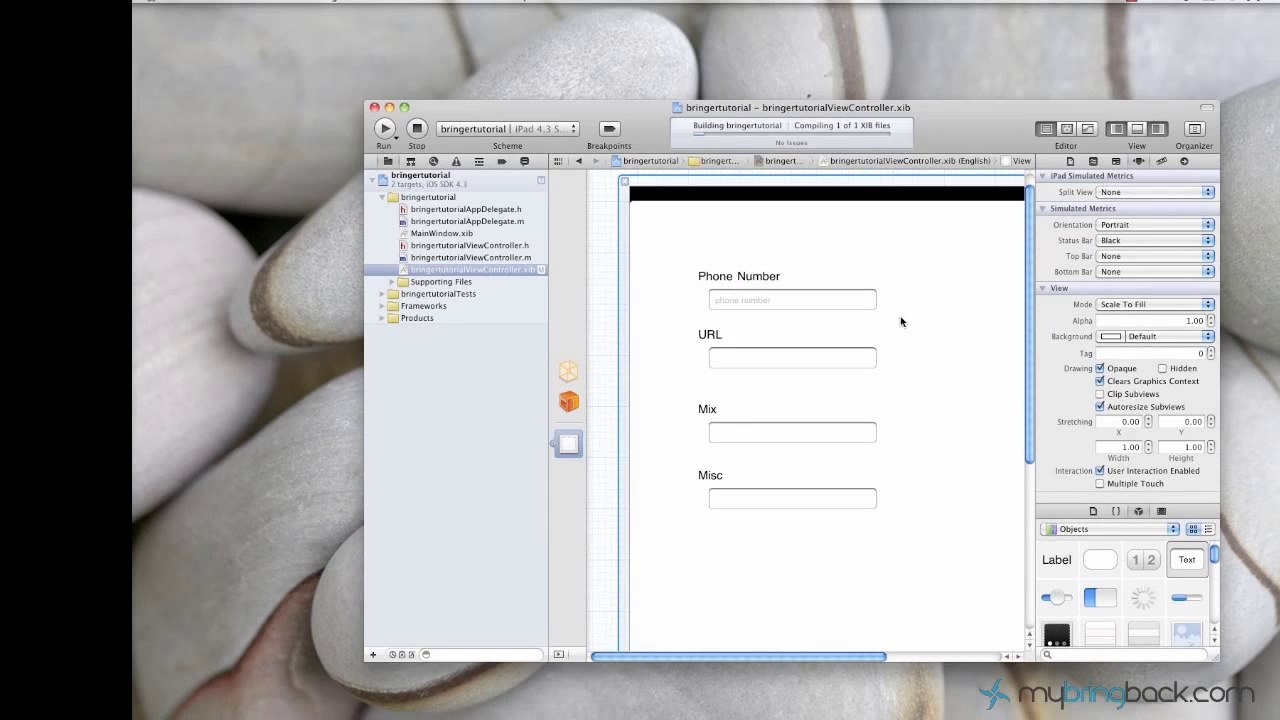Open the Background color swatch

click(1111, 336)
